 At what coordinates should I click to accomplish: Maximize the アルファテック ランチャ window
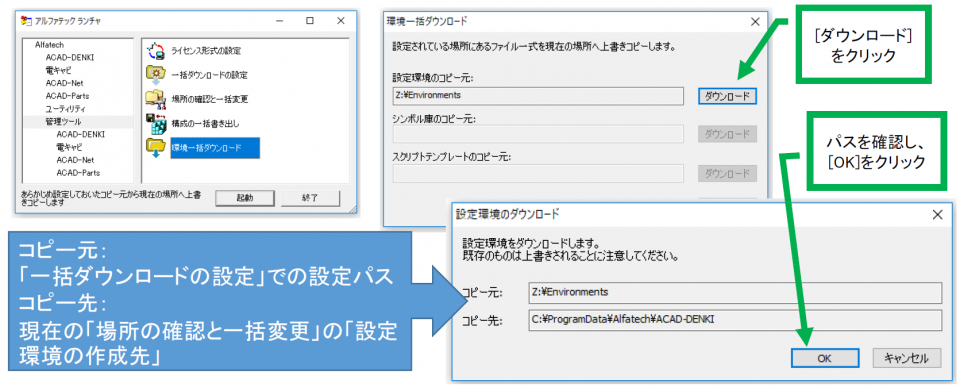point(310,20)
